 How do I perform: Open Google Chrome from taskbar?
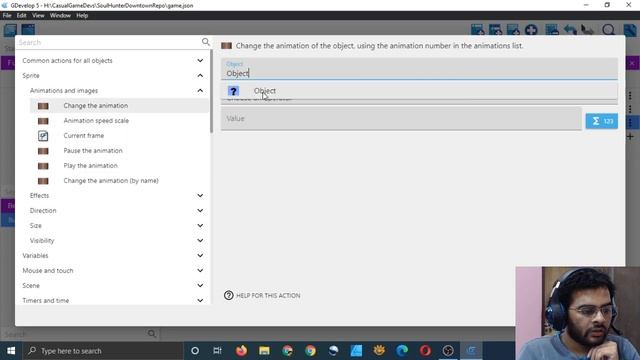click(x=310, y=351)
